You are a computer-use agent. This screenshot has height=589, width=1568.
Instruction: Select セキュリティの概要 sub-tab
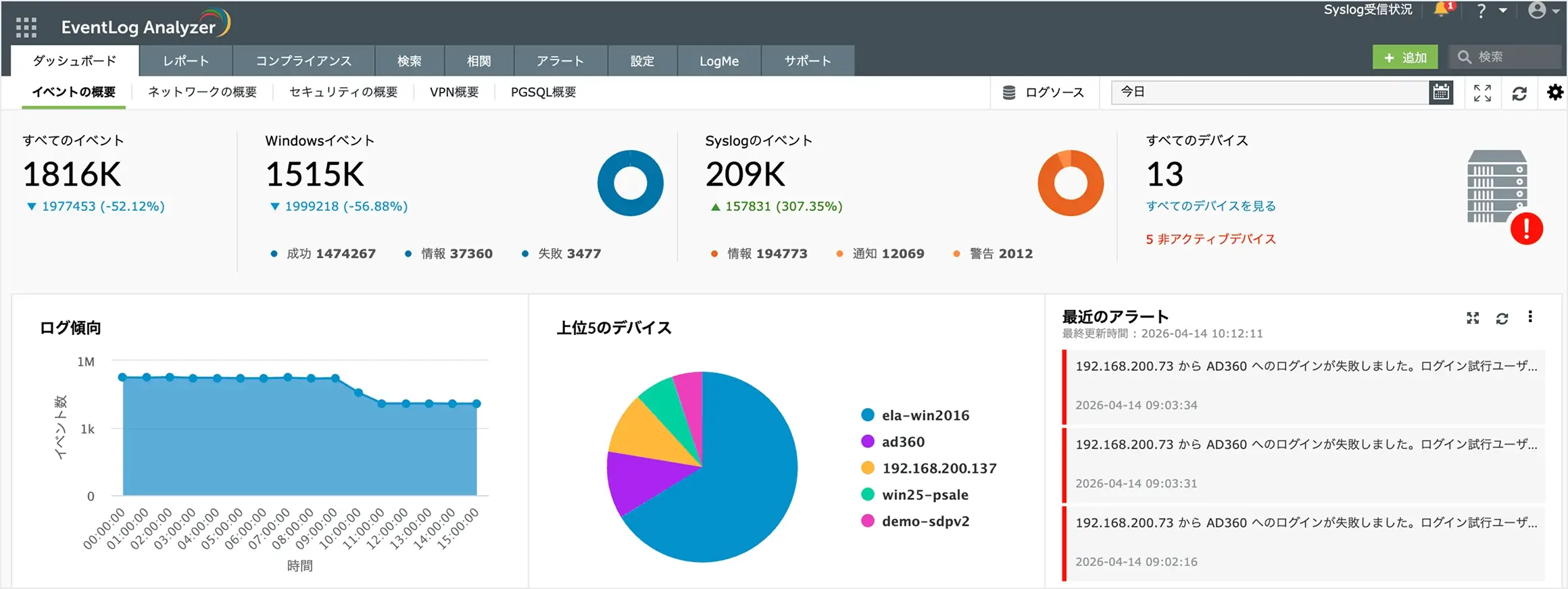343,93
